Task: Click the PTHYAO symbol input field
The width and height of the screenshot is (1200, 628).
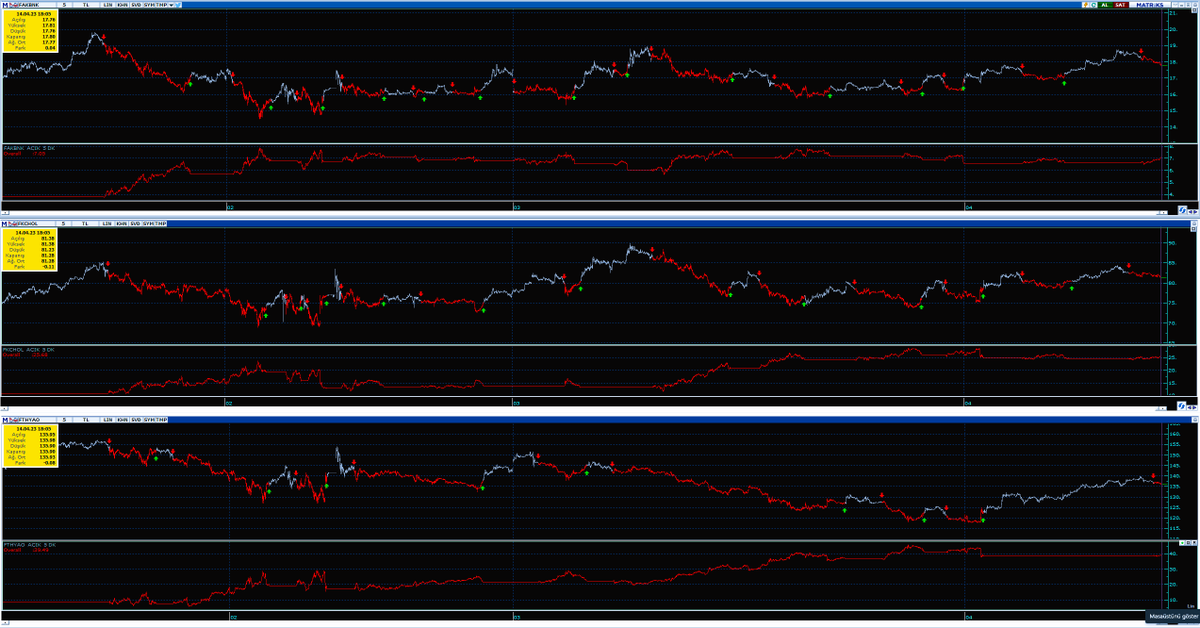Action: 36,418
